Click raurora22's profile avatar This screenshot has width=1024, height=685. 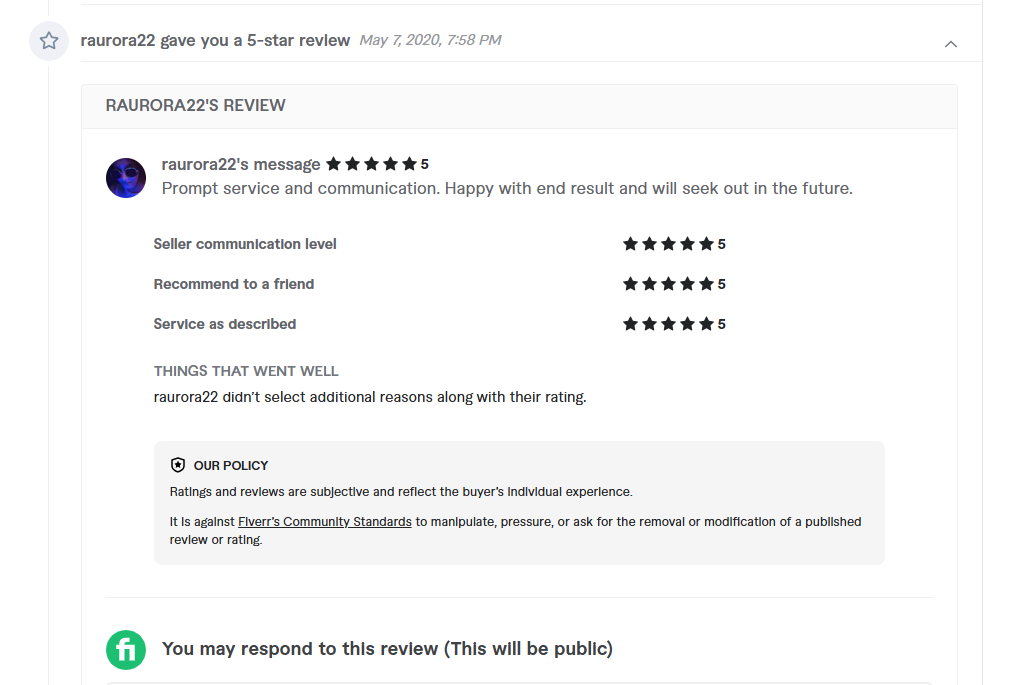126,177
